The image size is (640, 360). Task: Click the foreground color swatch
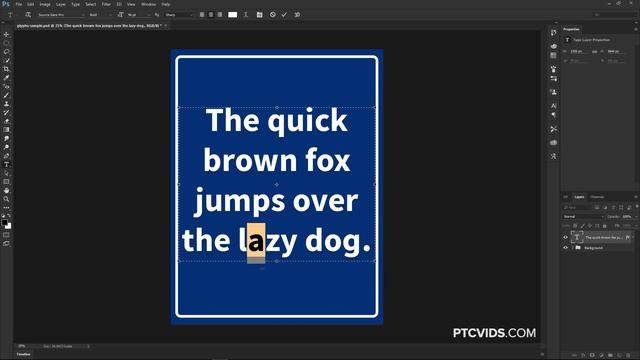[x=4, y=222]
